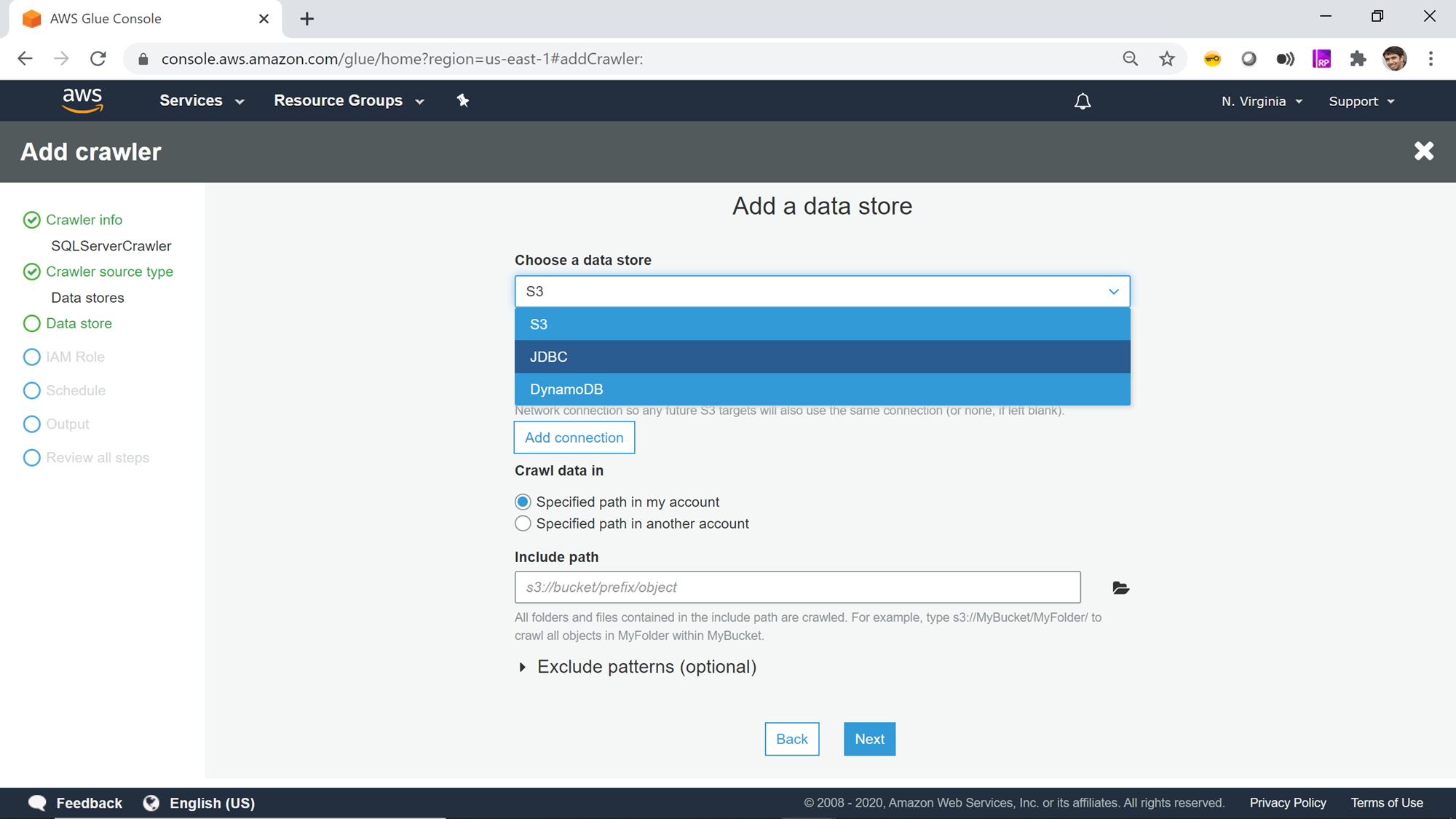
Task: Click the Include path input field
Action: [797, 587]
